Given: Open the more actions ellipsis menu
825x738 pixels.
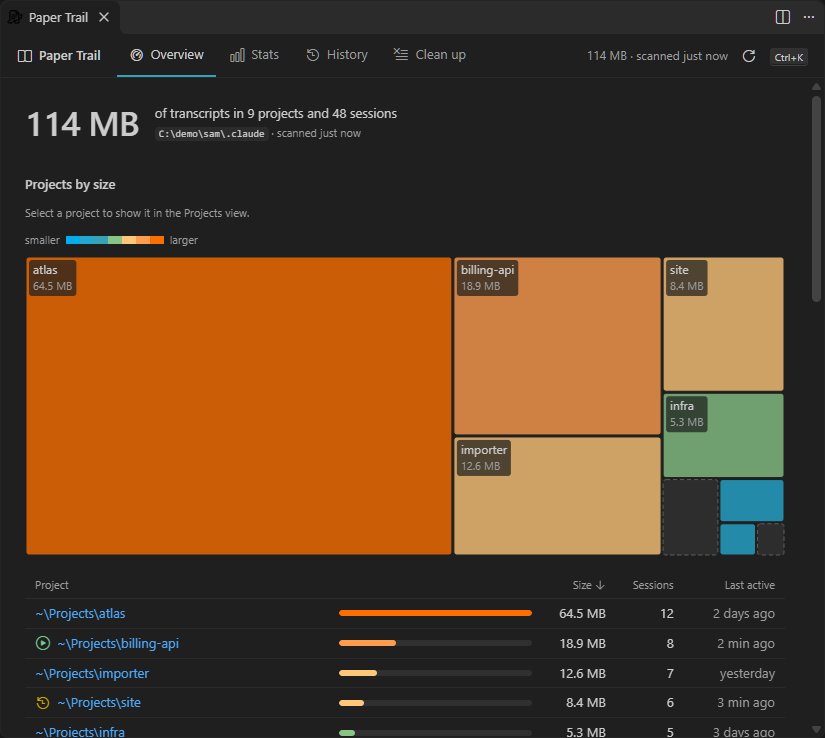Looking at the screenshot, I should pos(809,17).
